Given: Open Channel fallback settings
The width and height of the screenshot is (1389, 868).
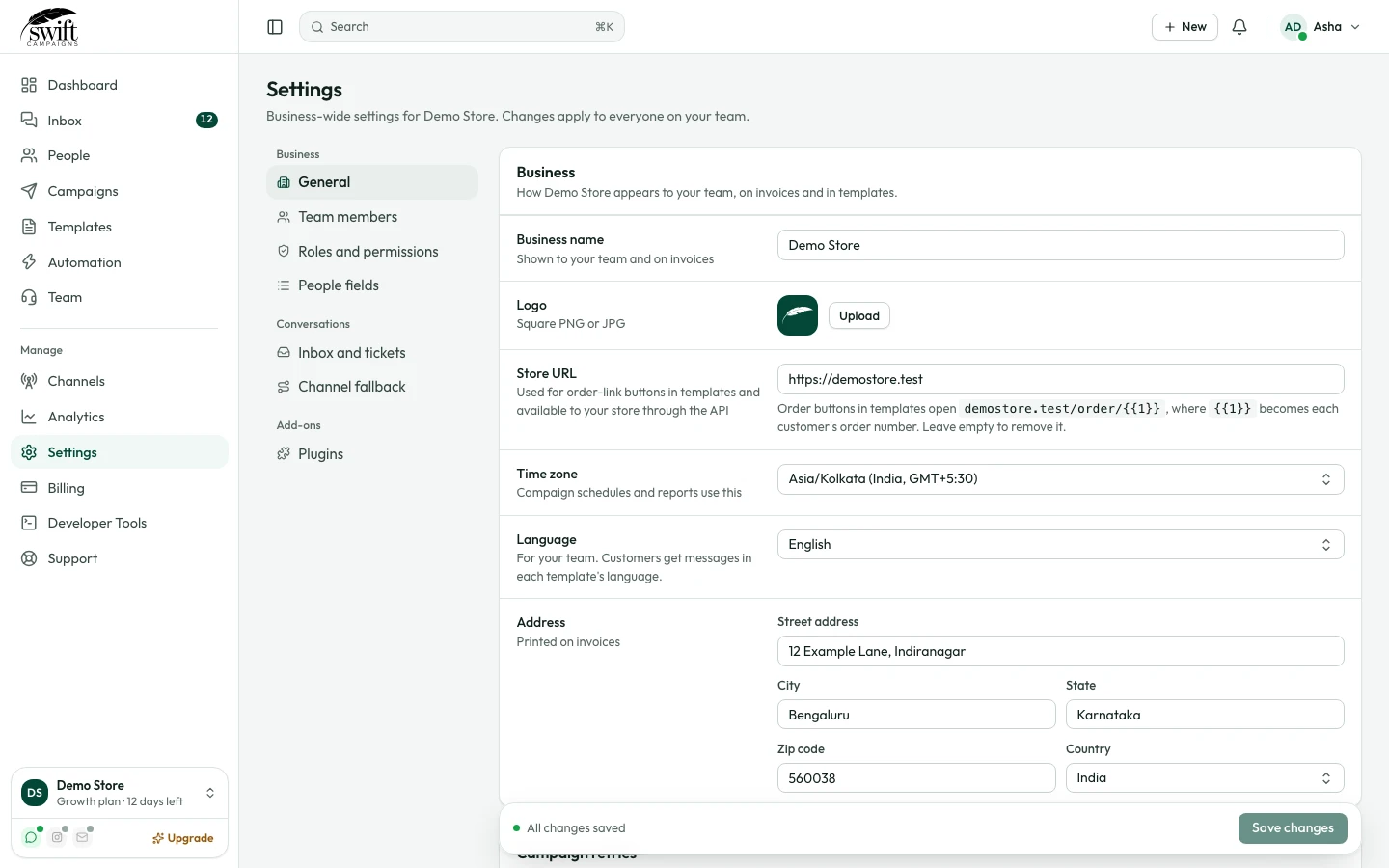Looking at the screenshot, I should (x=372, y=387).
